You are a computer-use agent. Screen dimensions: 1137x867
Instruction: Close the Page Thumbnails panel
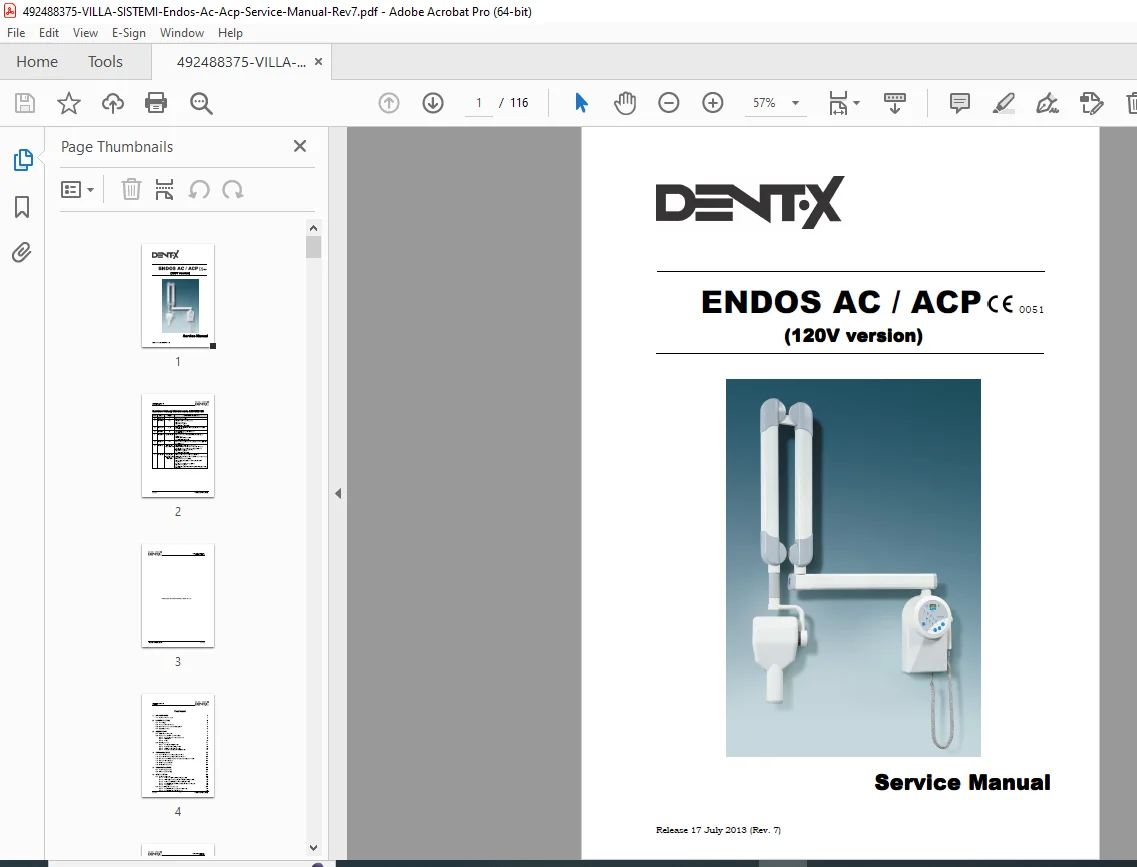(x=299, y=146)
